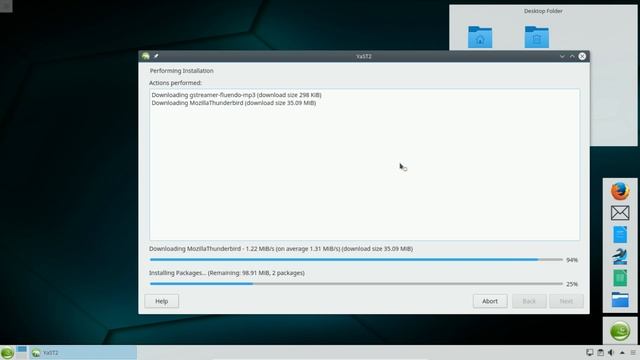Viewport: 640px width, 360px height.
Task: Open the volume tray icon
Action: click(x=611, y=353)
